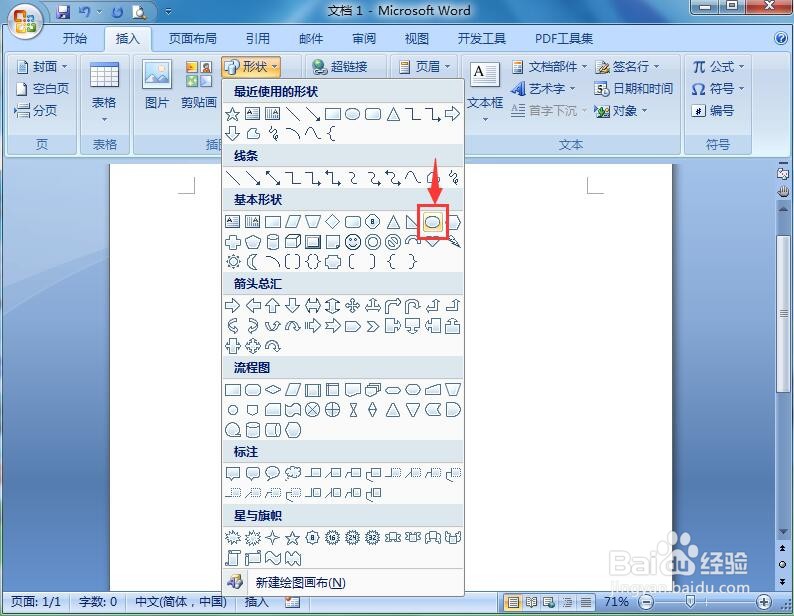Select the 5-point star in Stars and Banners
794x616 pixels.
click(293, 537)
